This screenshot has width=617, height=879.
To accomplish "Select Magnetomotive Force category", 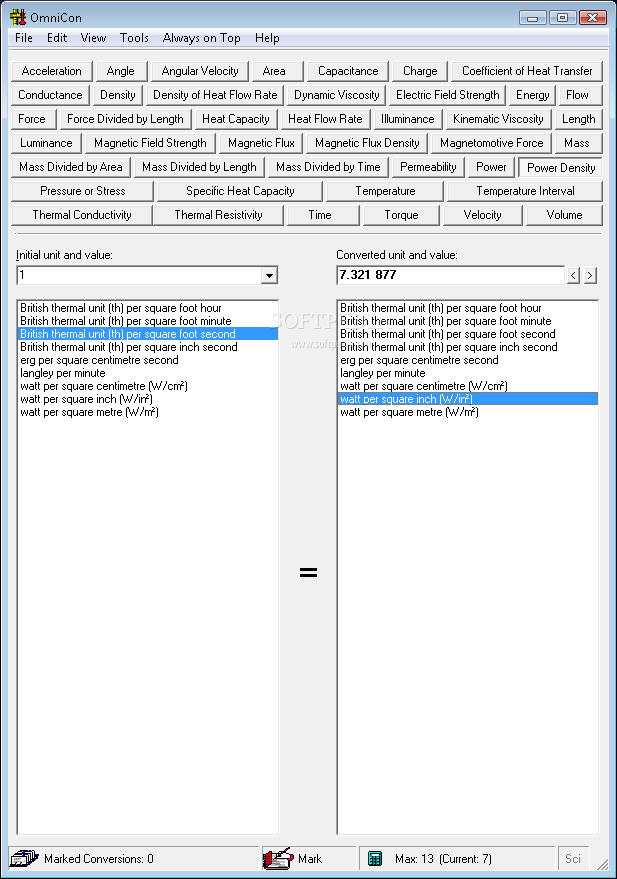I will (491, 144).
